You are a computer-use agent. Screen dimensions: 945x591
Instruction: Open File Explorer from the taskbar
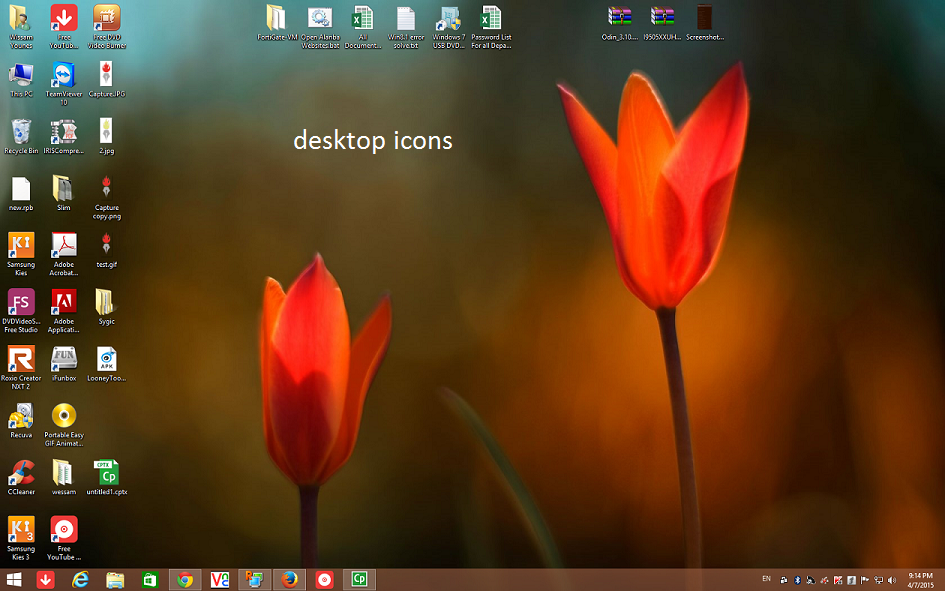point(115,580)
